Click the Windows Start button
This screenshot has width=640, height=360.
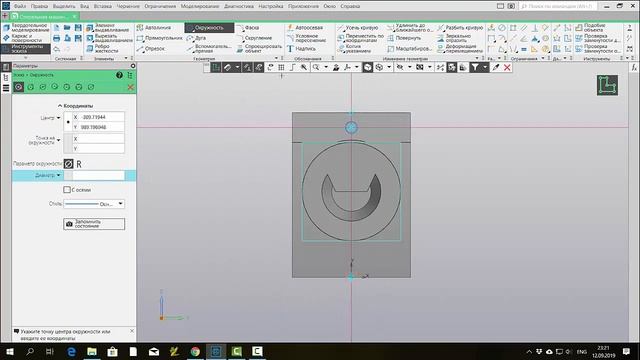pyautogui.click(x=9, y=351)
